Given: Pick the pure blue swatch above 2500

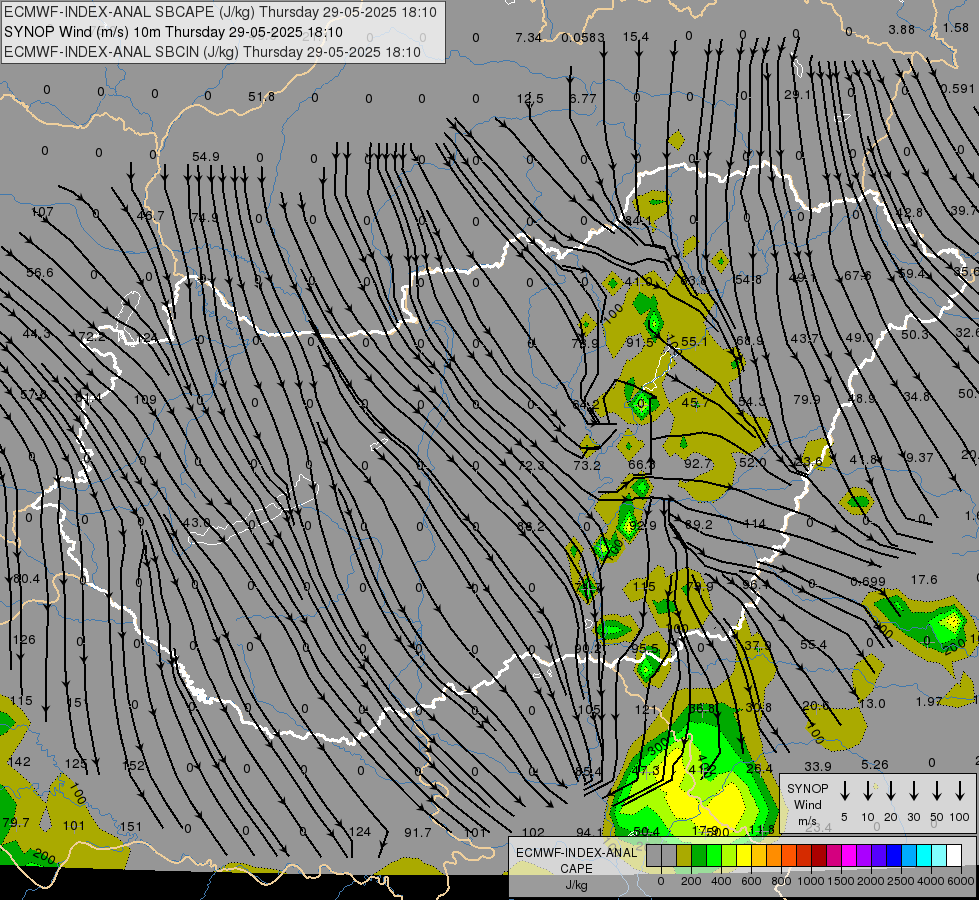Looking at the screenshot, I should [893, 856].
